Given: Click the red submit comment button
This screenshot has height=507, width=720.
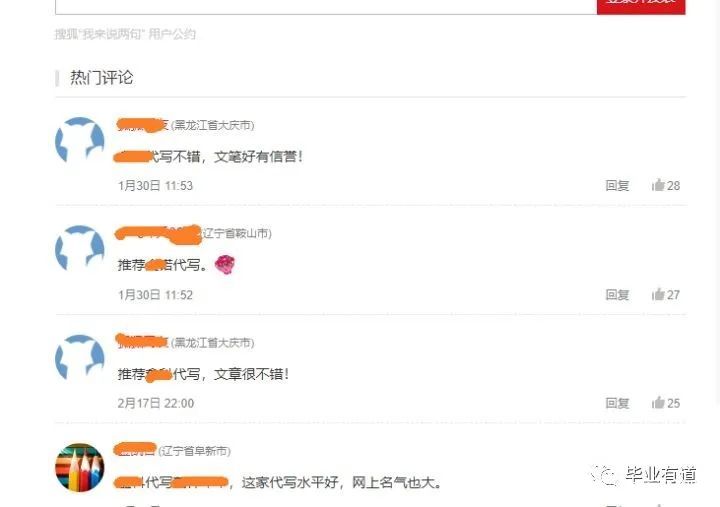Looking at the screenshot, I should tap(641, 4).
